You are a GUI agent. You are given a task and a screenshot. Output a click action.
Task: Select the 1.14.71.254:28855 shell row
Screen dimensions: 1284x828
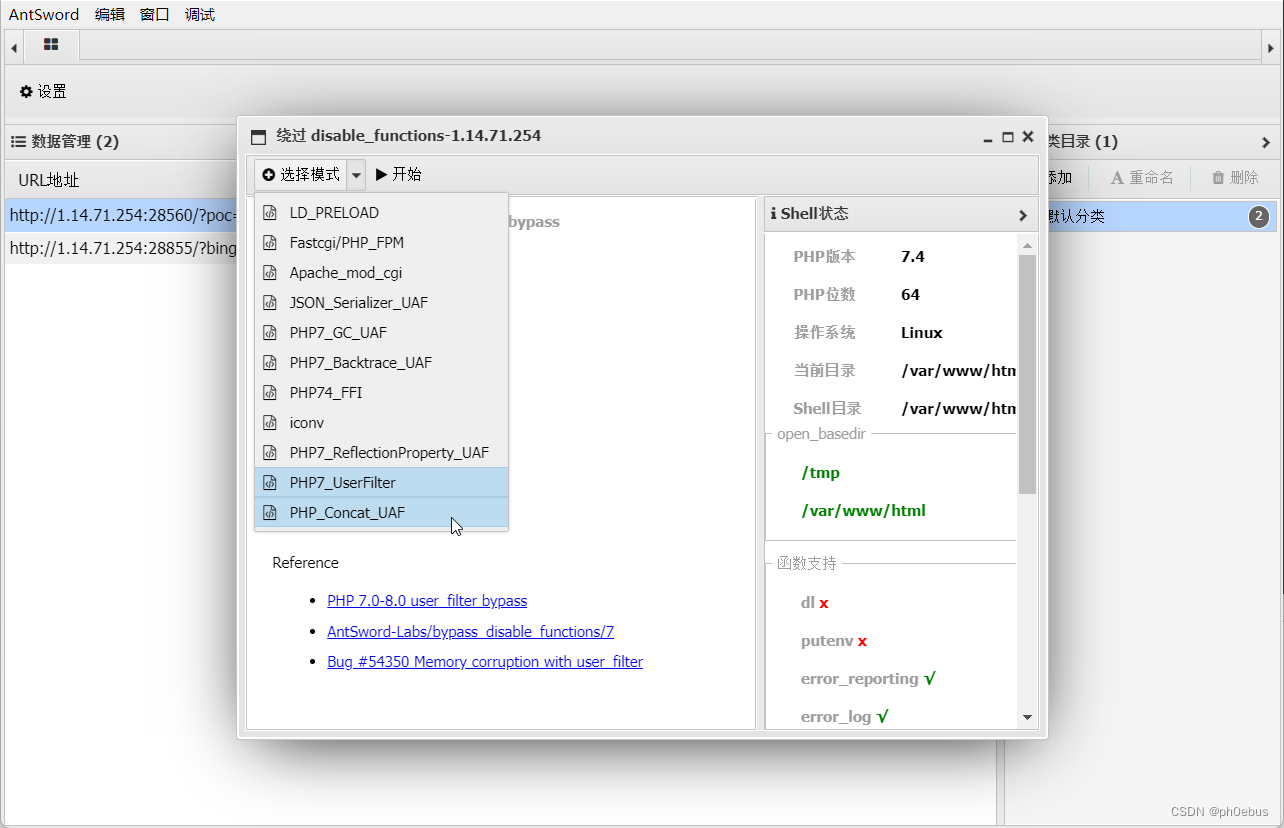click(x=123, y=247)
